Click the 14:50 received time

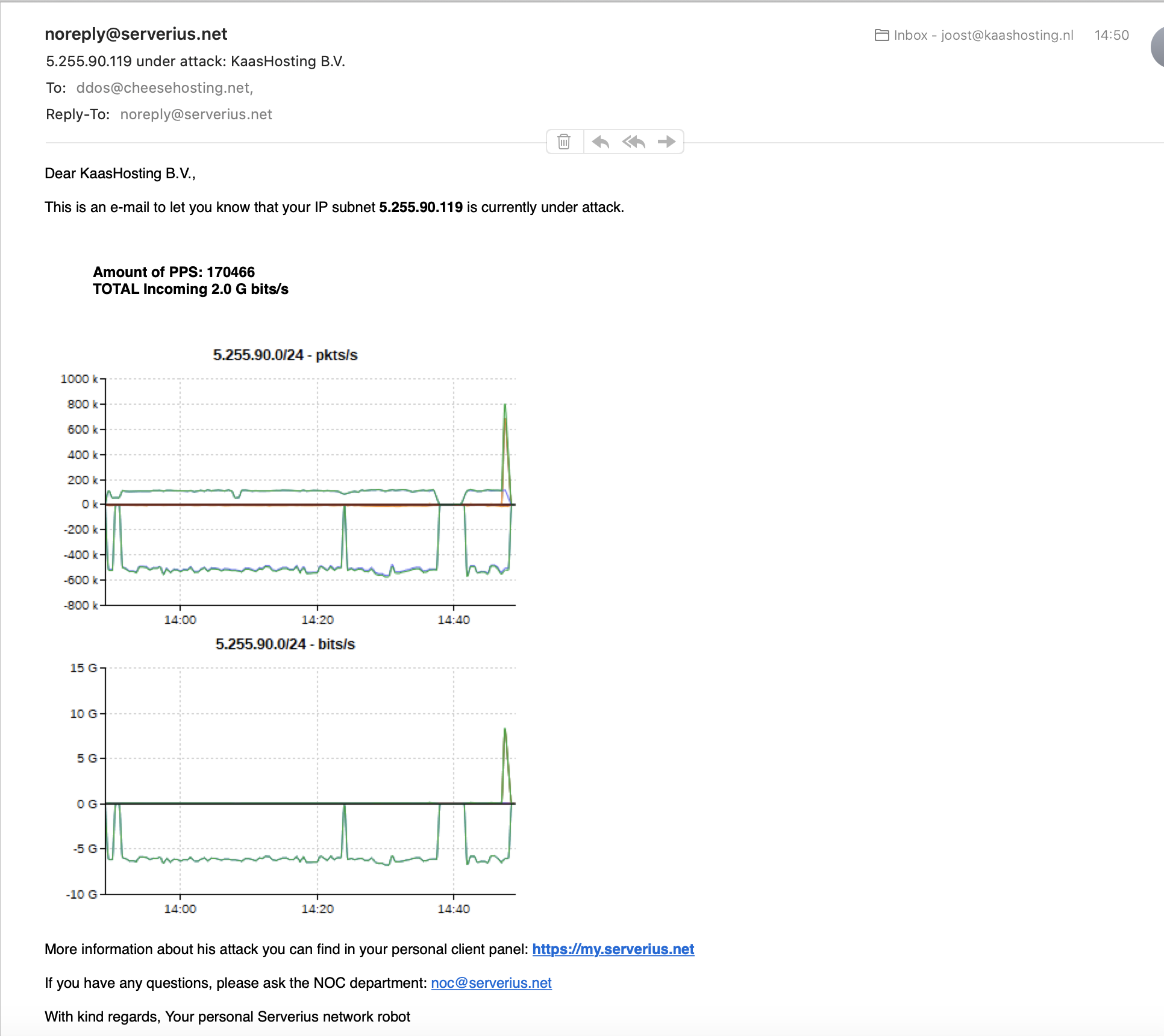pos(1111,35)
